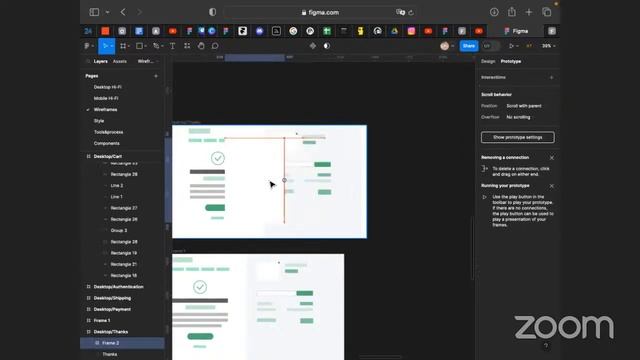
Task: Switch to the Figma browser tab
Action: click(516, 31)
